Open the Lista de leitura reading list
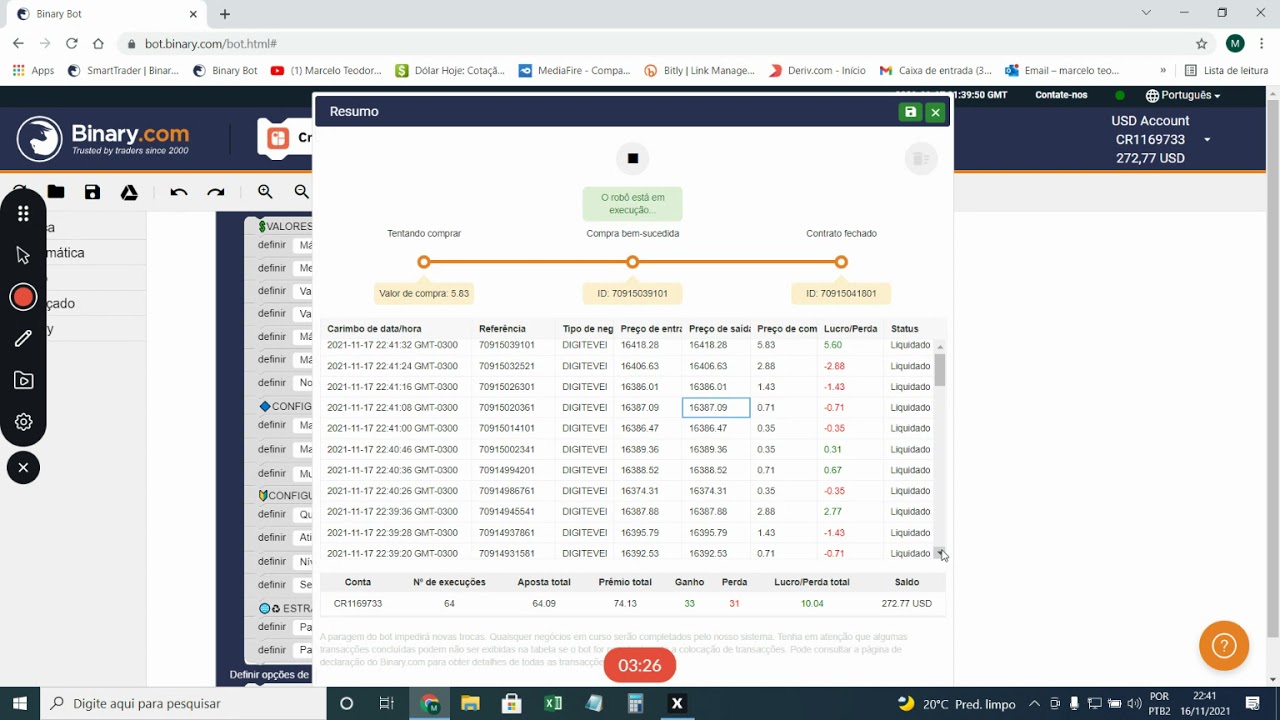Viewport: 1280px width, 720px height. [x=1226, y=71]
